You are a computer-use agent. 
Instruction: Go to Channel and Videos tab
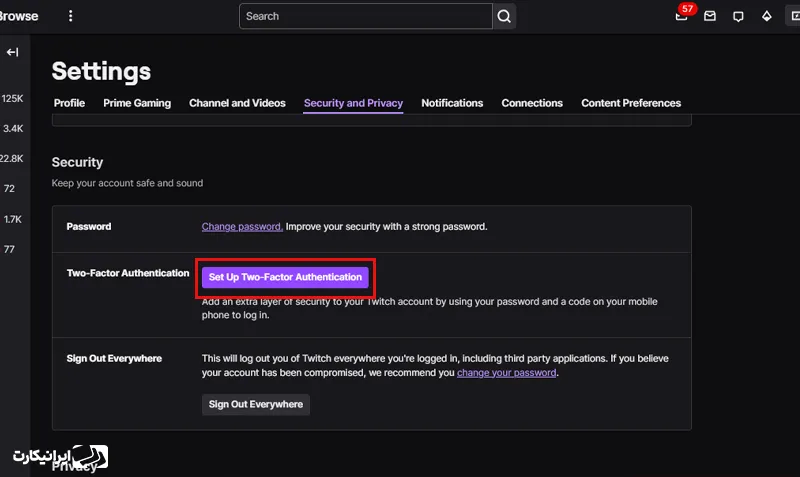pyautogui.click(x=237, y=103)
